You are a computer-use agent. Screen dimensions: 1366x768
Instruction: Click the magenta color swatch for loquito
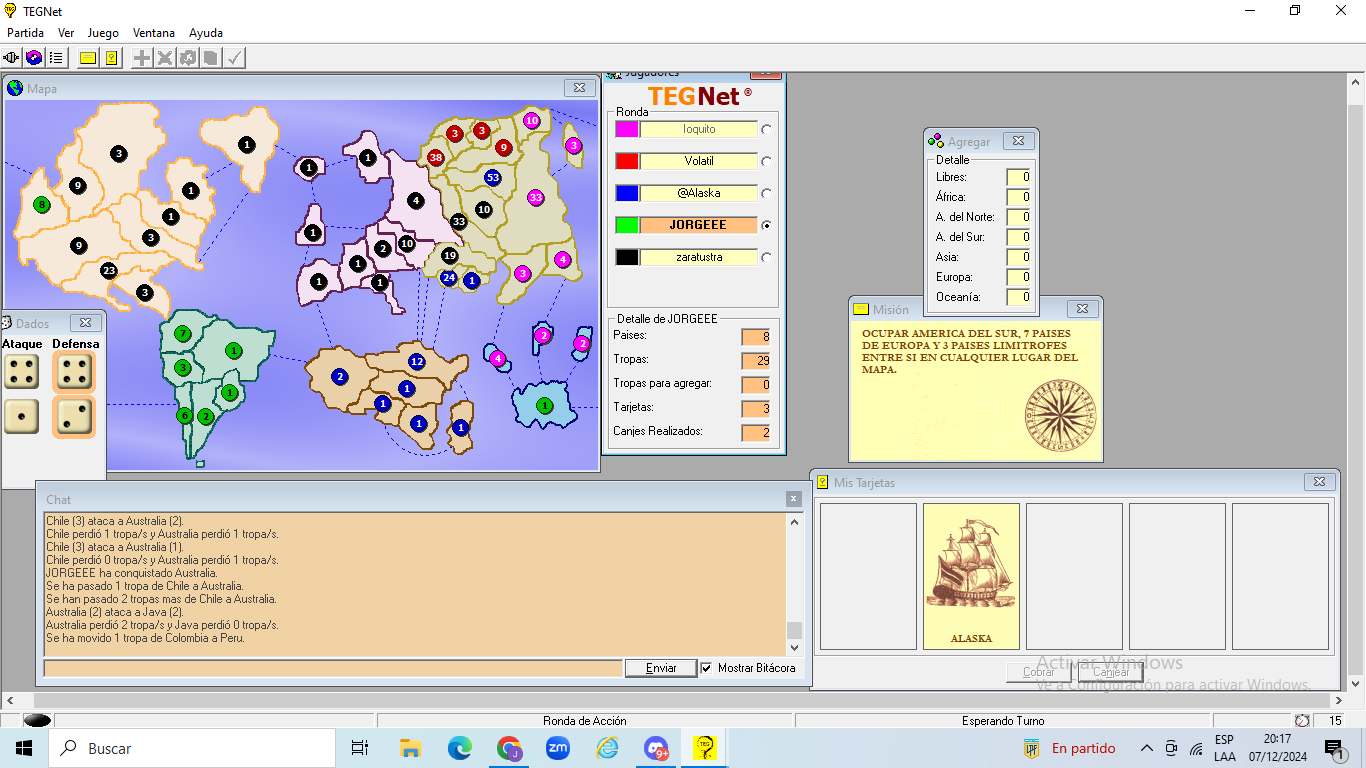click(627, 129)
